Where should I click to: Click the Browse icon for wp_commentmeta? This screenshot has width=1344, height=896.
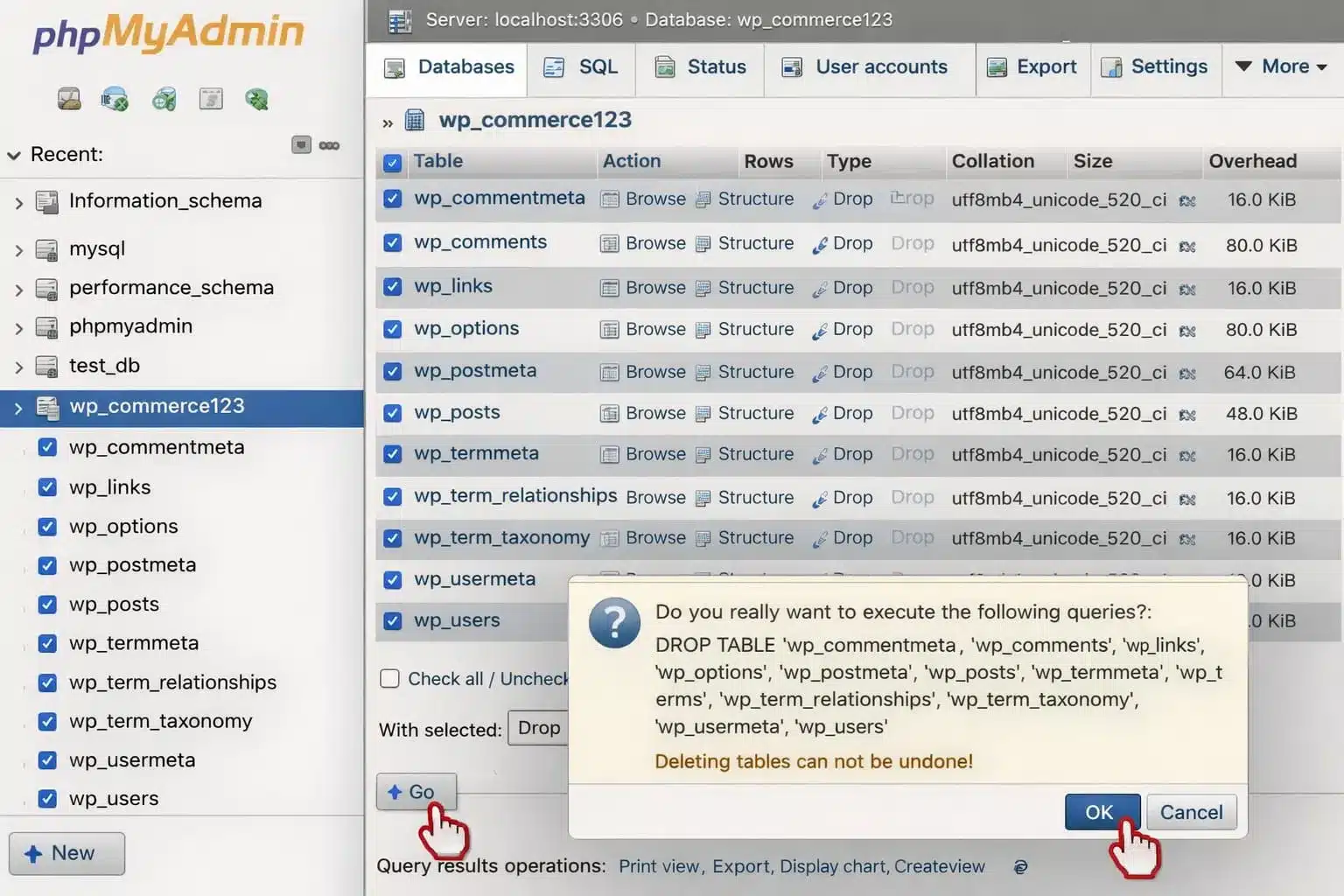pos(610,199)
